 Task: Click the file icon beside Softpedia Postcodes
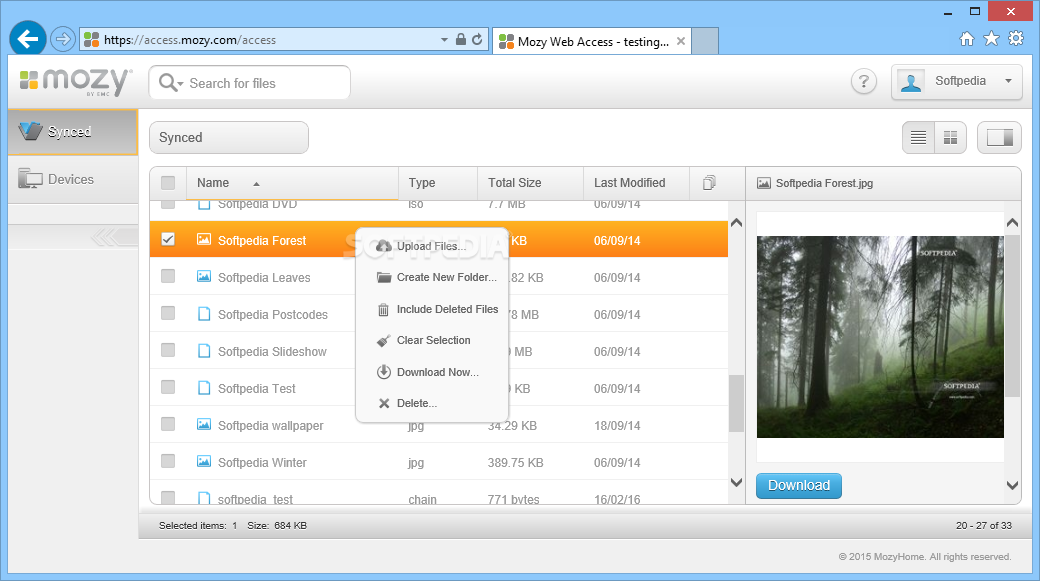pos(204,314)
